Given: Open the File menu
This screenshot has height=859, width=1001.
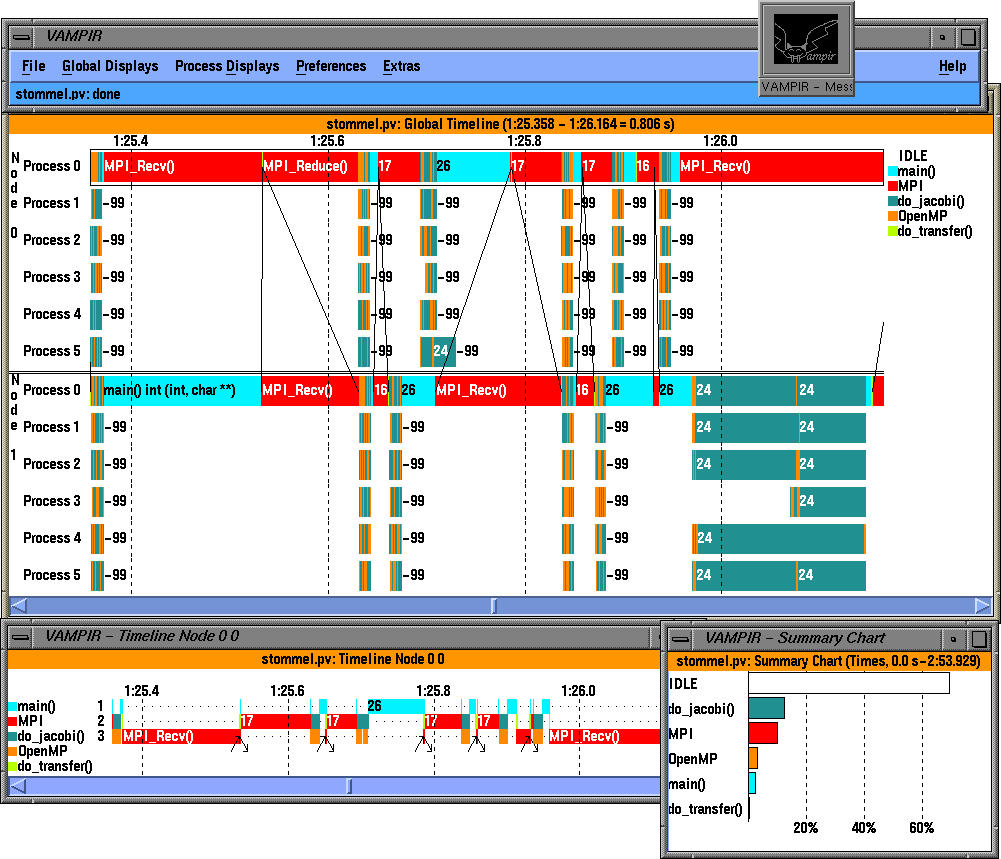Looking at the screenshot, I should click(x=33, y=66).
